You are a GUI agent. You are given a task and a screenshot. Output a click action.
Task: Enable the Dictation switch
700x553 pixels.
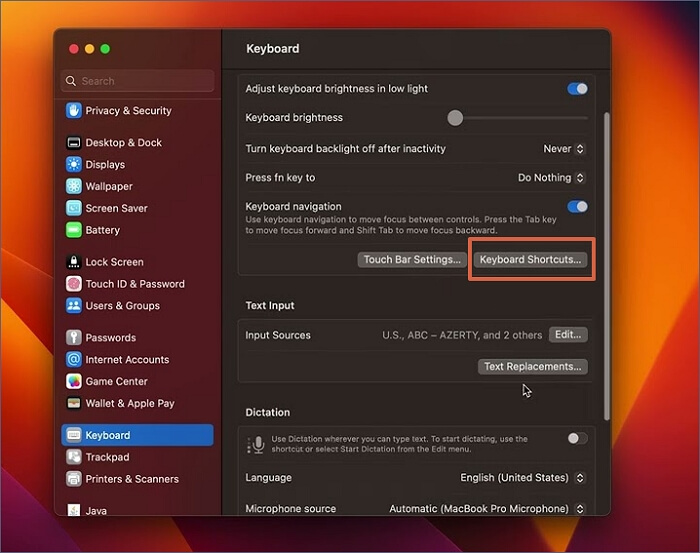click(577, 438)
